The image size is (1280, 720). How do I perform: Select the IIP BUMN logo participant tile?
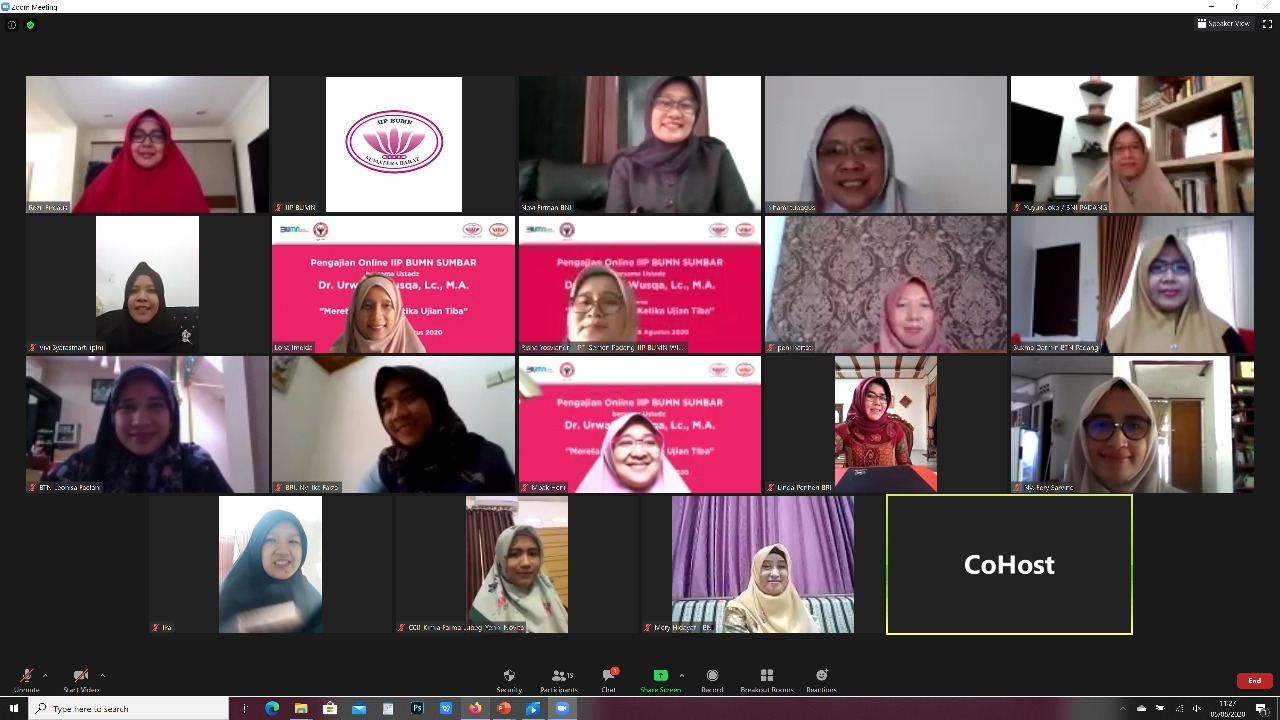coord(393,144)
